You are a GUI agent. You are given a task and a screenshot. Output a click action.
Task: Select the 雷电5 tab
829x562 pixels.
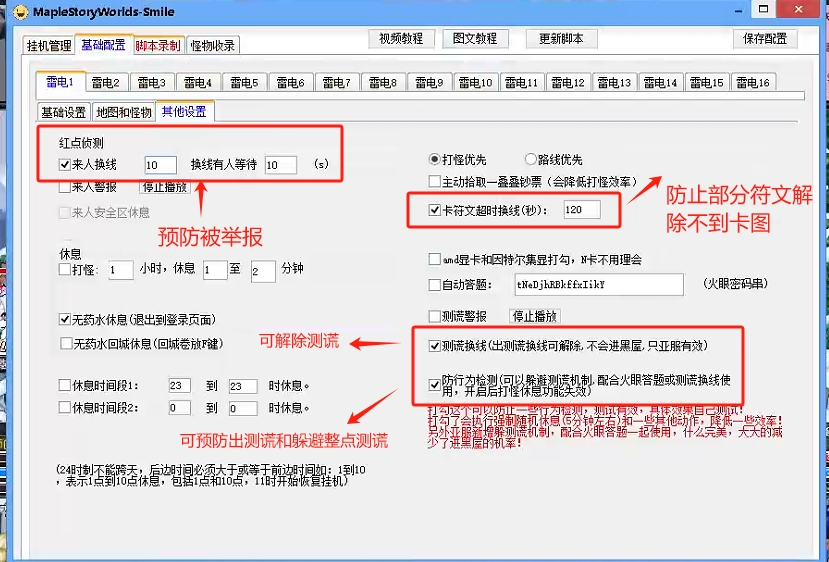(244, 82)
